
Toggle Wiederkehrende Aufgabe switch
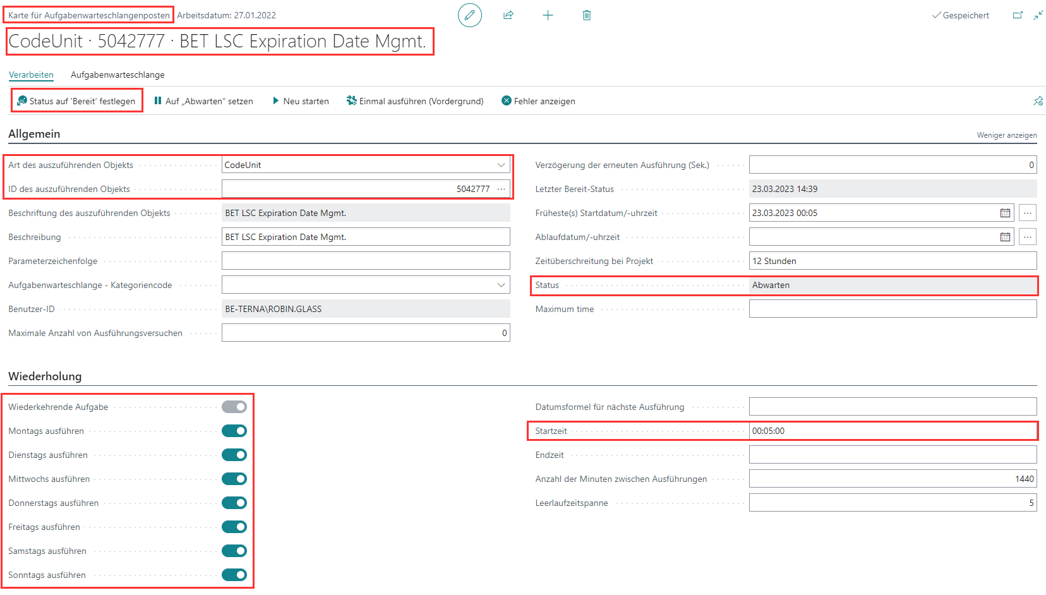(x=234, y=407)
